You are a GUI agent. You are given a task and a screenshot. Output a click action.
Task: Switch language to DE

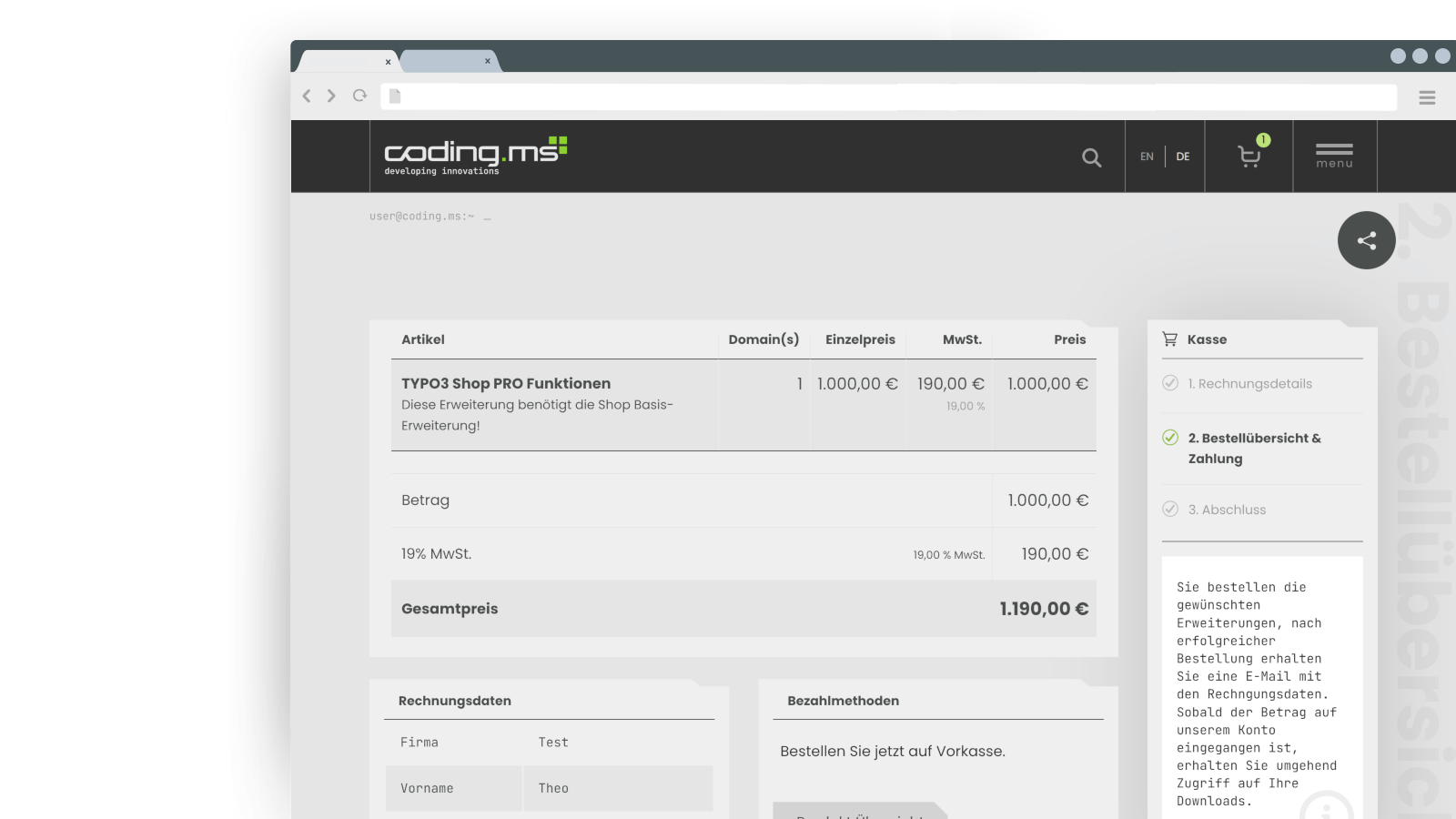(x=1183, y=157)
